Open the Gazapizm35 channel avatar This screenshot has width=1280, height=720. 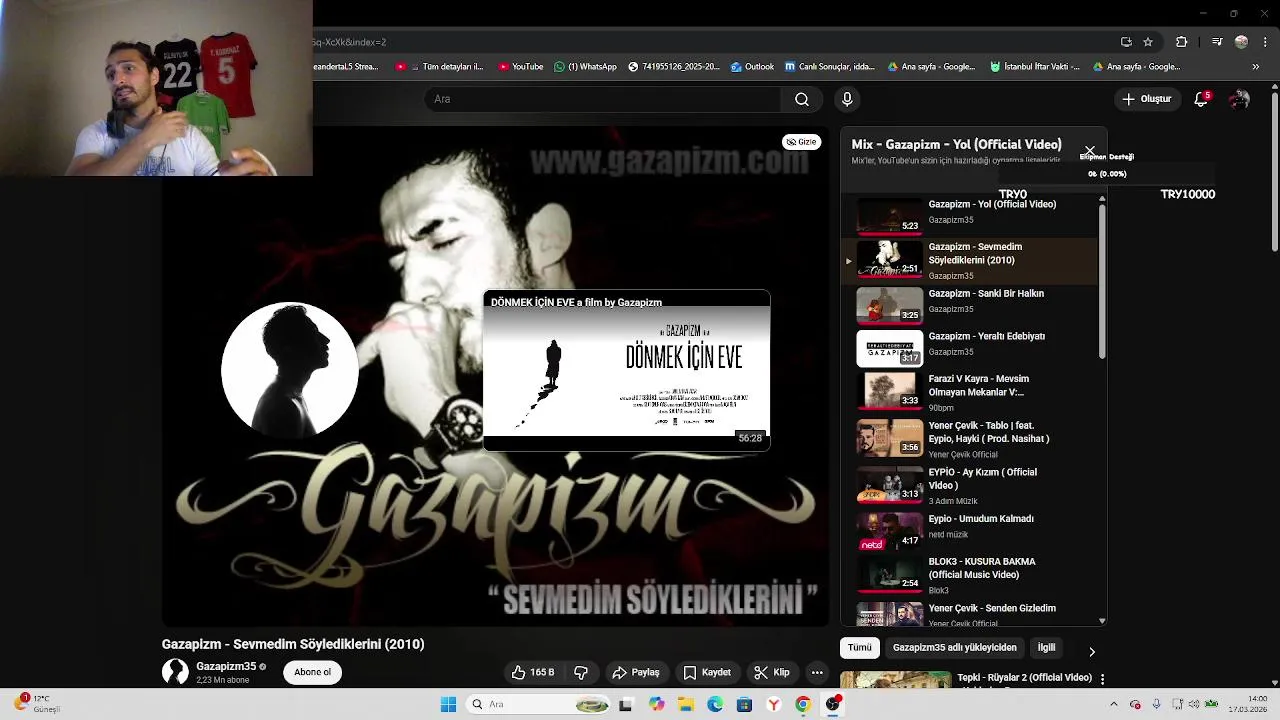[x=175, y=672]
